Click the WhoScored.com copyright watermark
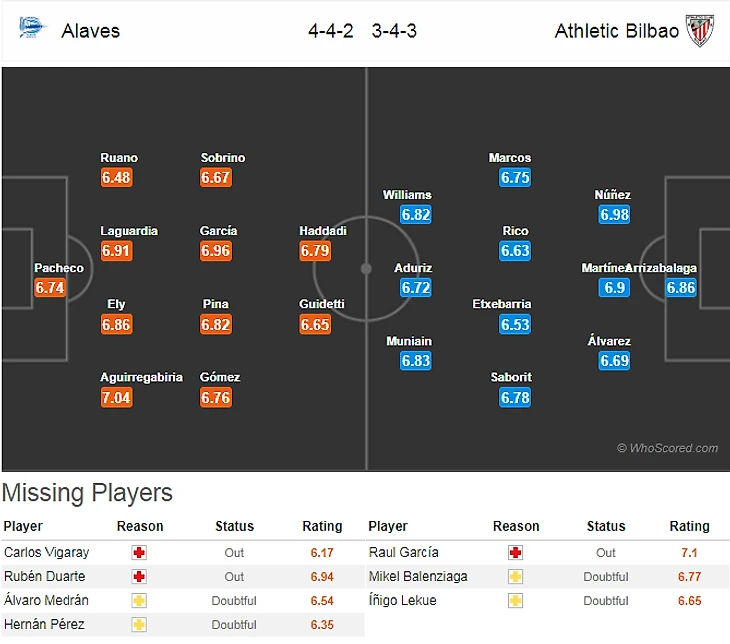This screenshot has height=644, width=730. (x=667, y=448)
